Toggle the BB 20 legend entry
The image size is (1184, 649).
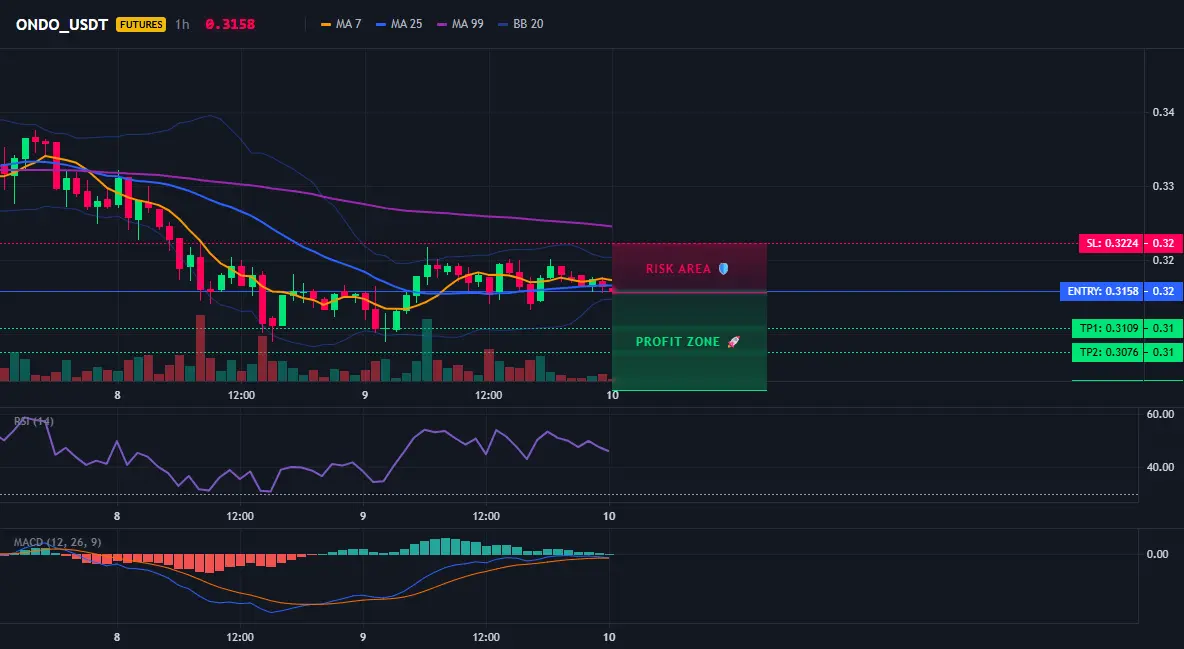coord(521,24)
